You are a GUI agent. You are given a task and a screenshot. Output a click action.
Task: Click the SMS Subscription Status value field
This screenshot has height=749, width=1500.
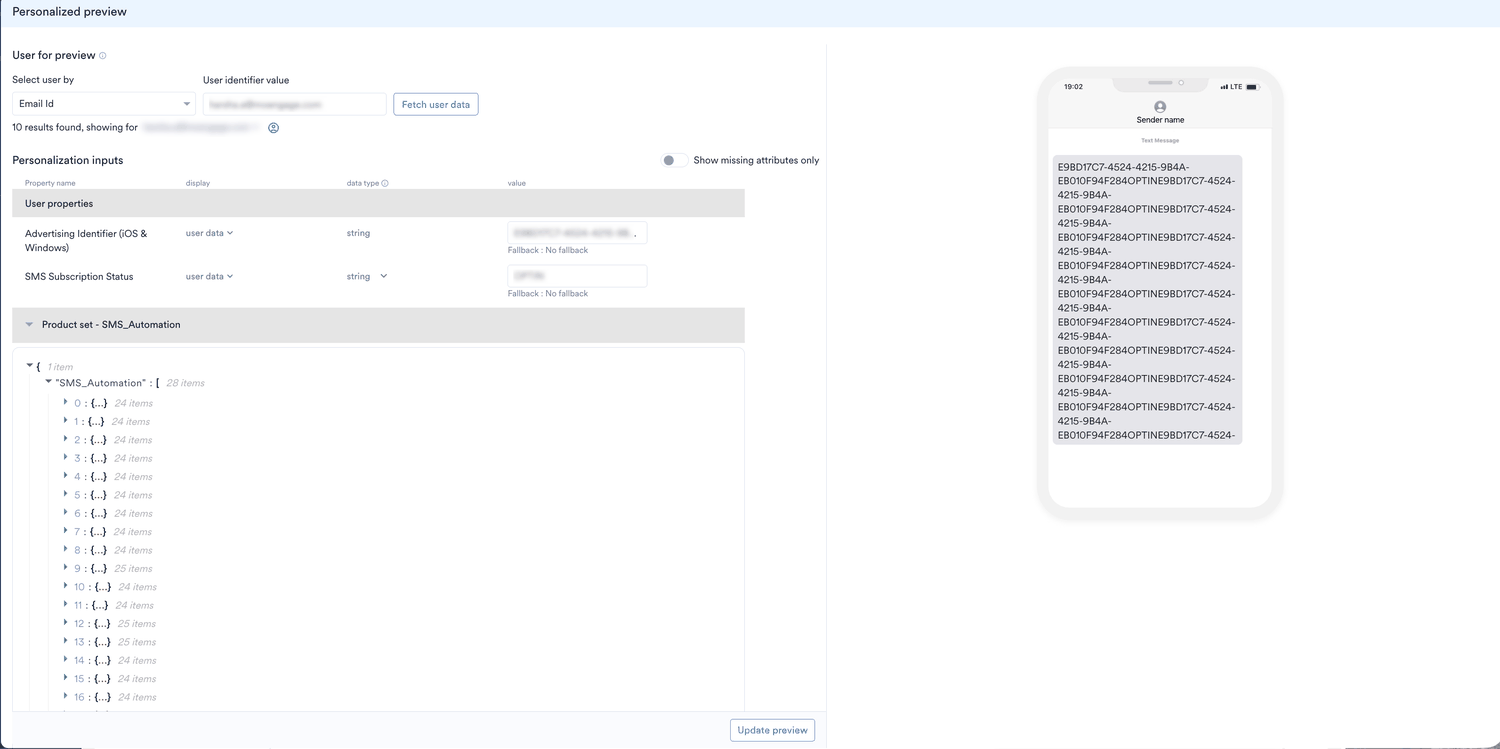click(x=577, y=276)
